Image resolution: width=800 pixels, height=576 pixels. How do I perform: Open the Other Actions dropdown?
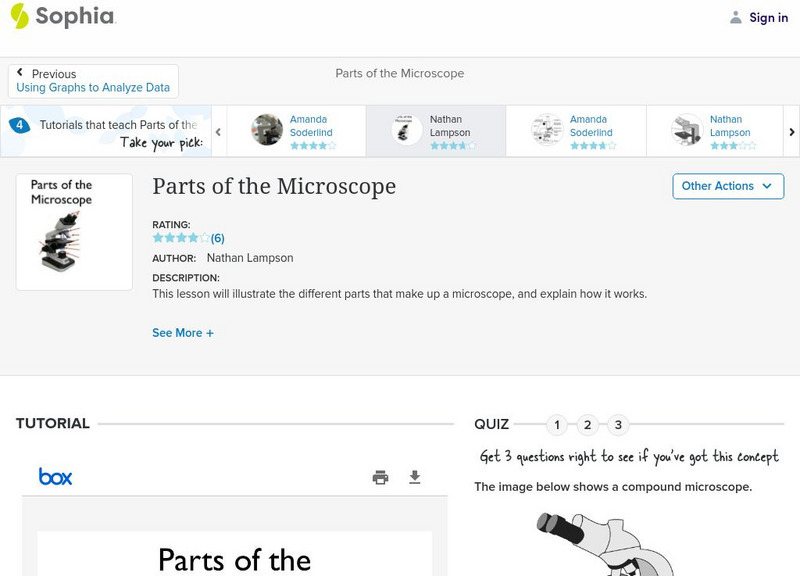click(x=727, y=186)
